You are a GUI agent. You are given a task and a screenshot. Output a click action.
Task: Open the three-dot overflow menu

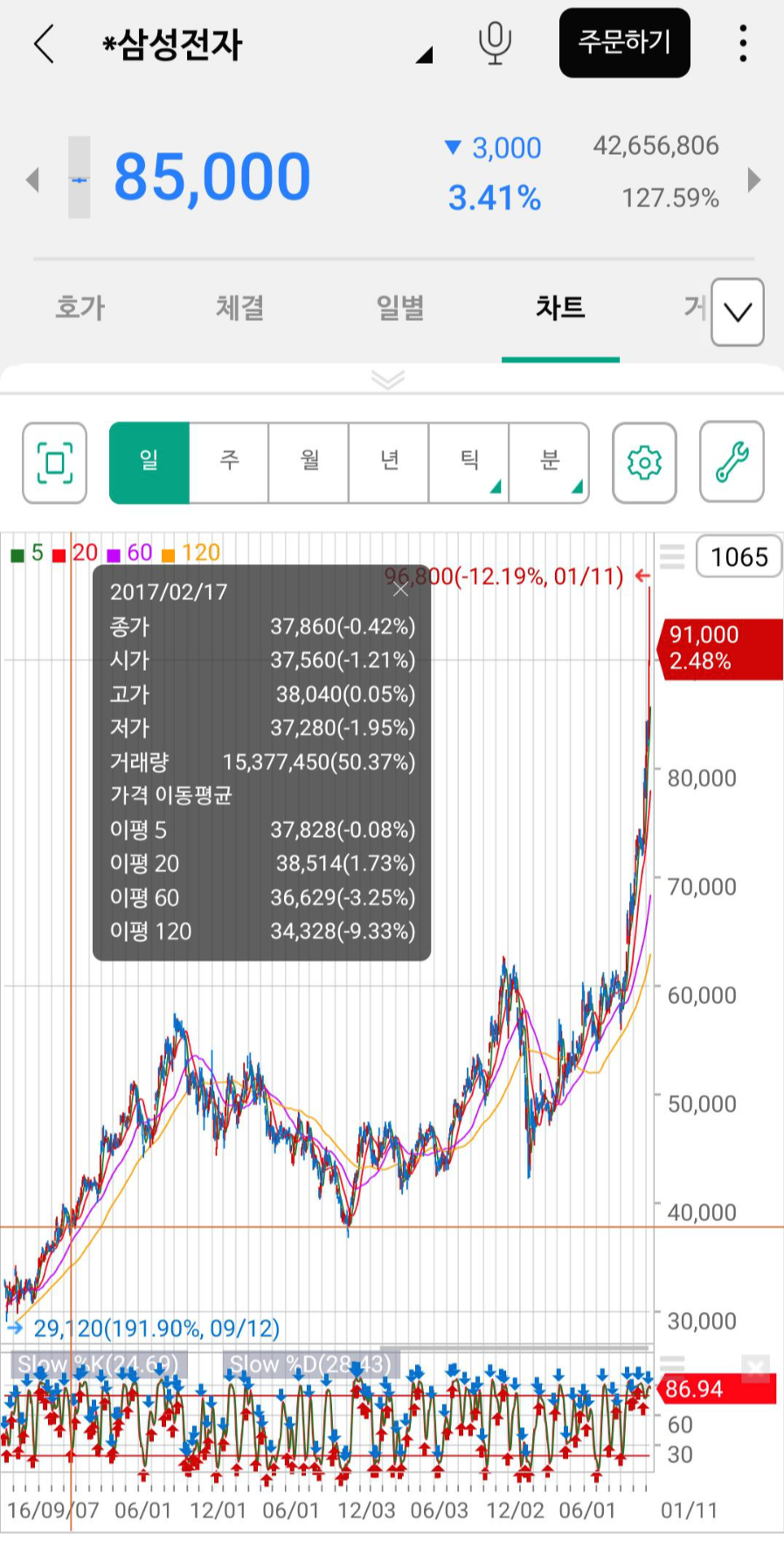coord(743,43)
